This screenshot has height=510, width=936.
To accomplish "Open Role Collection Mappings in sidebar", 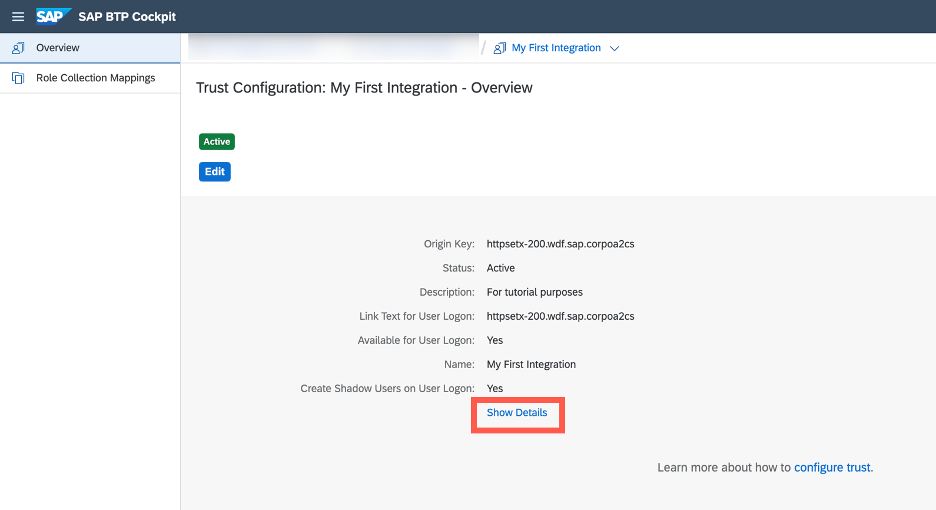I will pos(90,78).
